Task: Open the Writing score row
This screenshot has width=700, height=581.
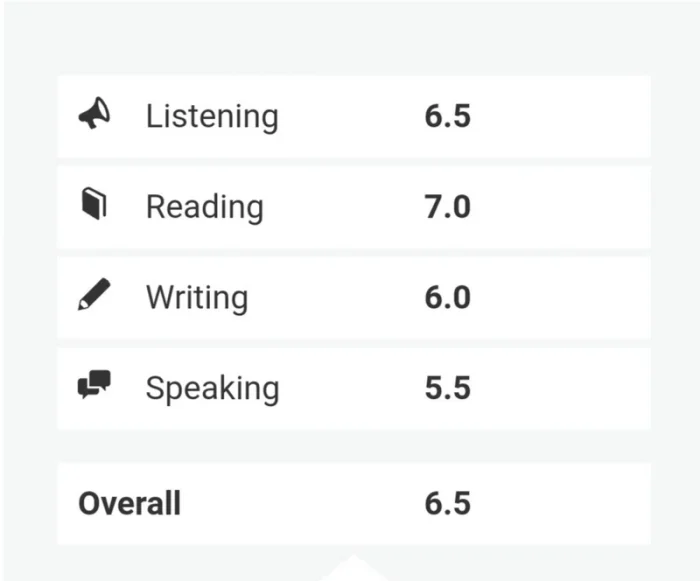Action: click(354, 298)
